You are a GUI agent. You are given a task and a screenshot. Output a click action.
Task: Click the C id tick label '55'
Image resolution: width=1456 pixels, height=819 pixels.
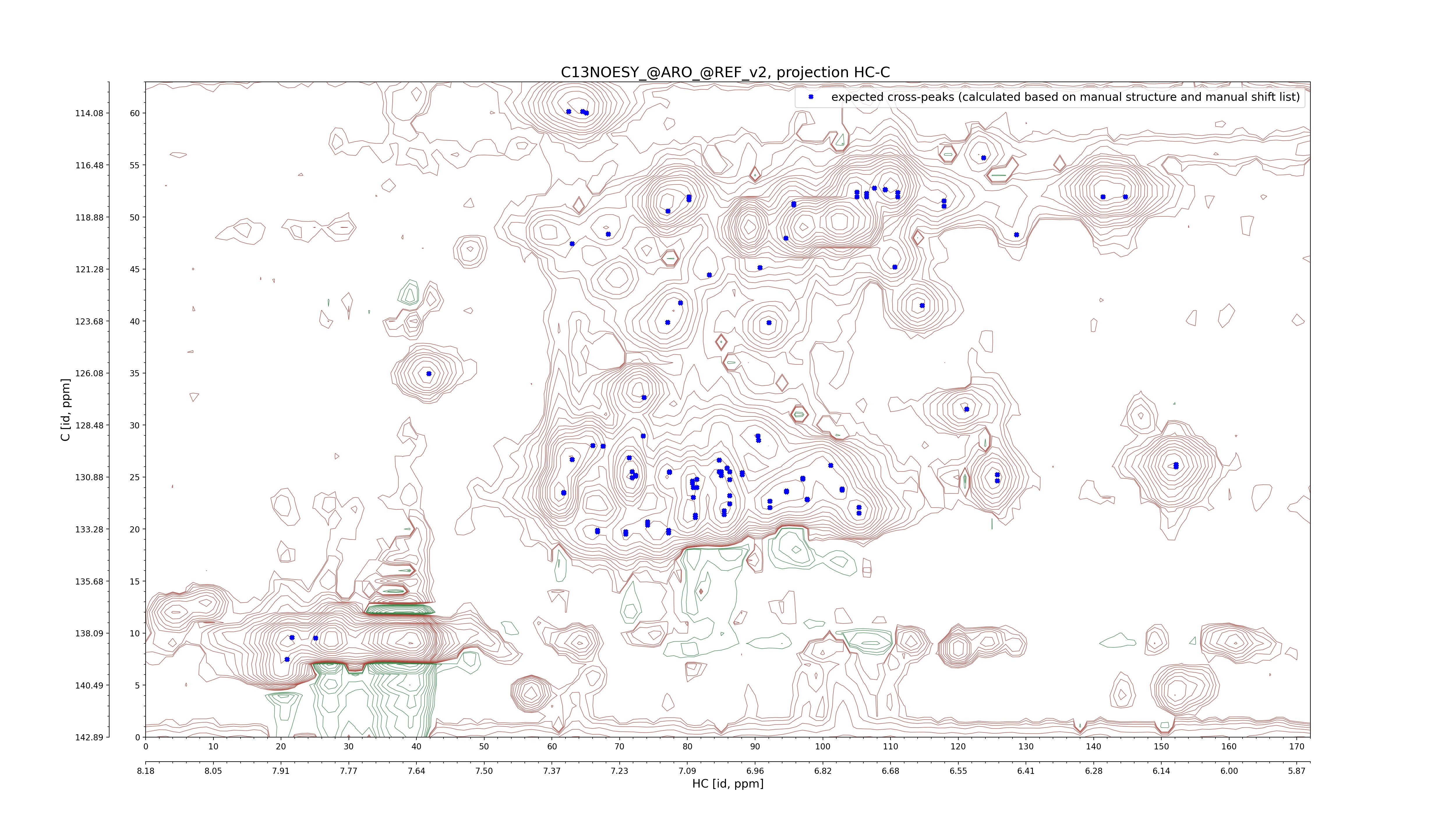coord(135,165)
